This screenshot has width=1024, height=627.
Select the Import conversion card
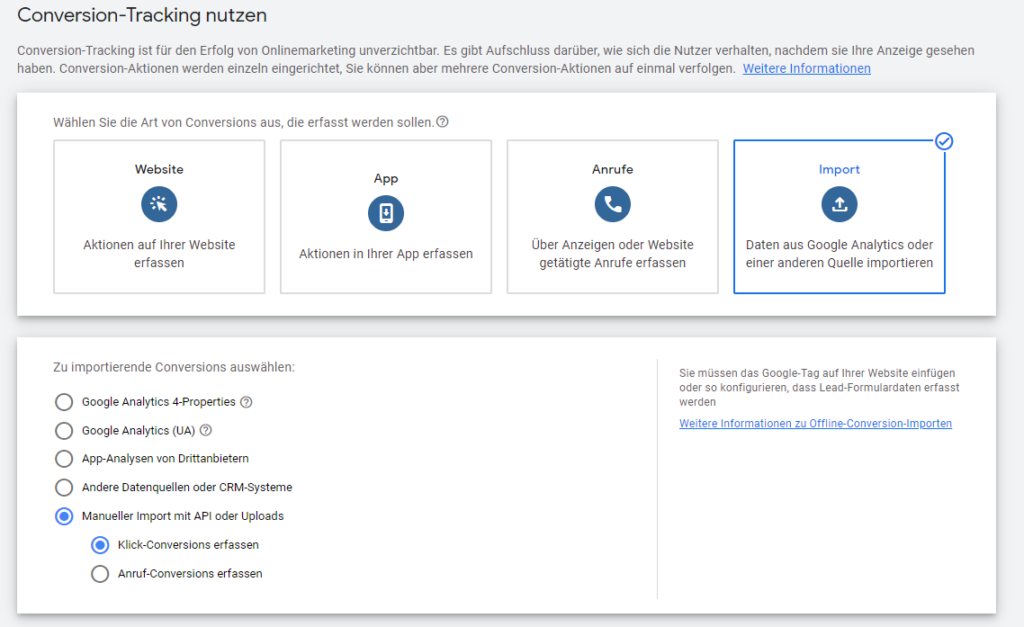(x=839, y=217)
